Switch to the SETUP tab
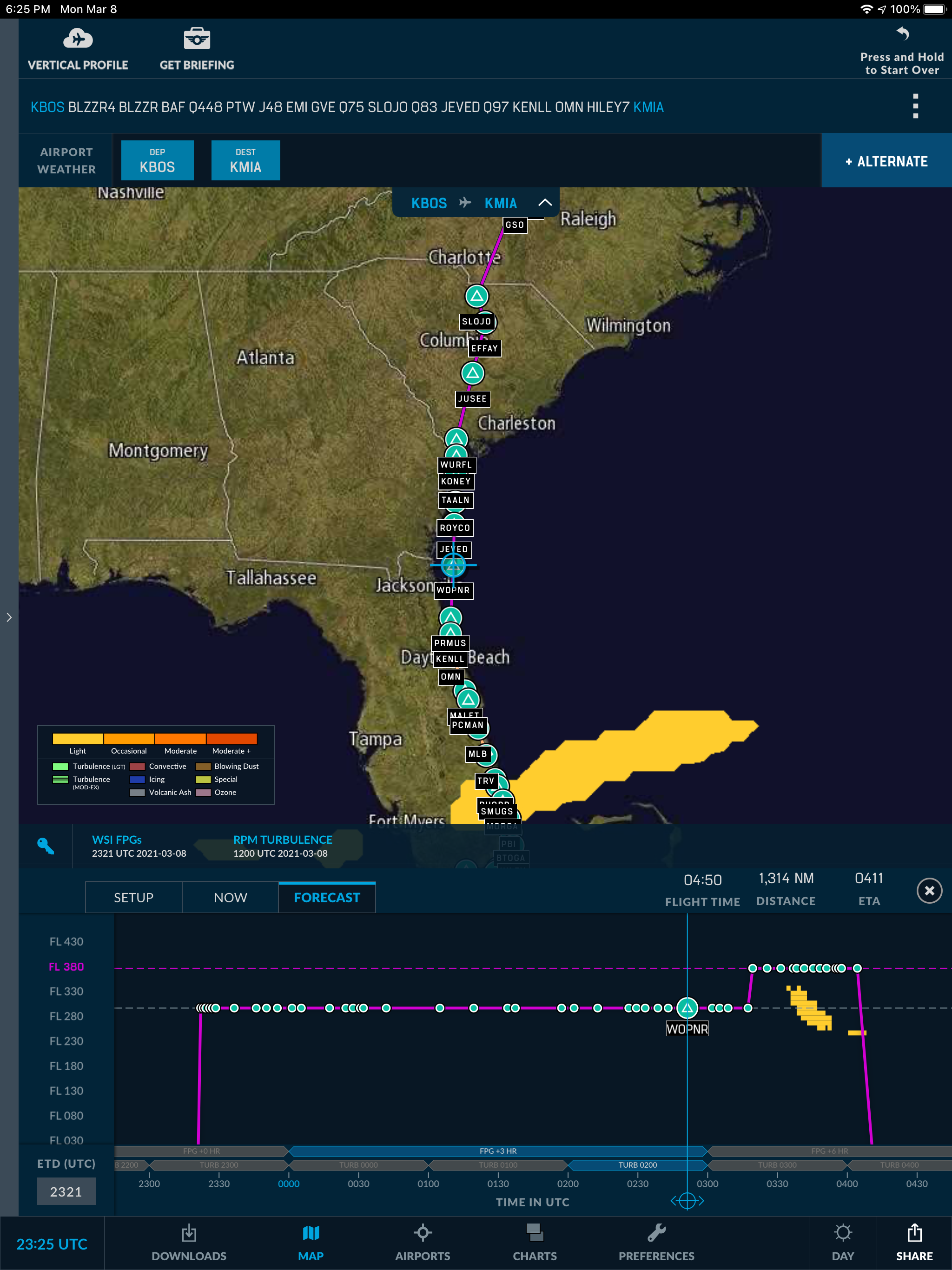Viewport: 952px width, 1270px height. [134, 897]
